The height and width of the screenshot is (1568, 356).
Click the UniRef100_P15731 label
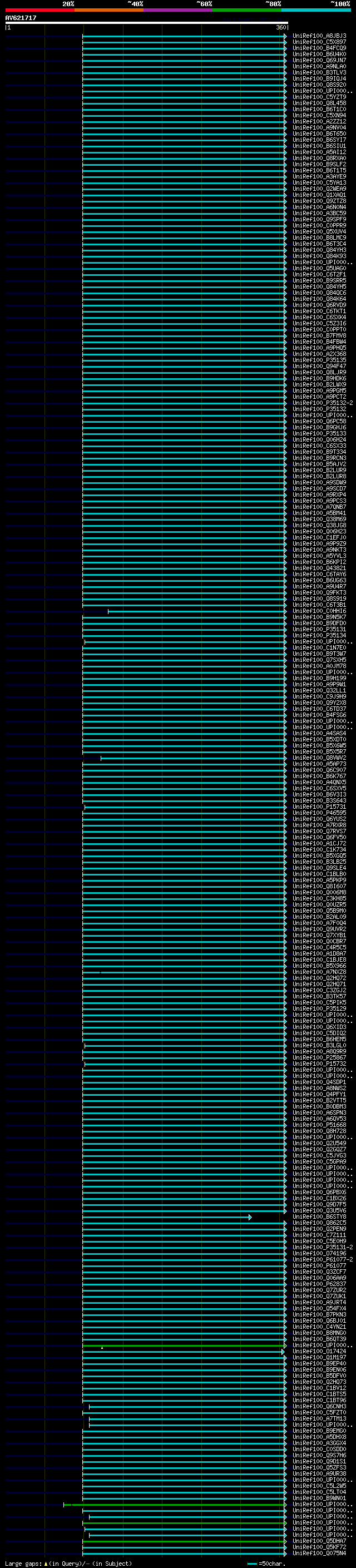click(x=319, y=807)
